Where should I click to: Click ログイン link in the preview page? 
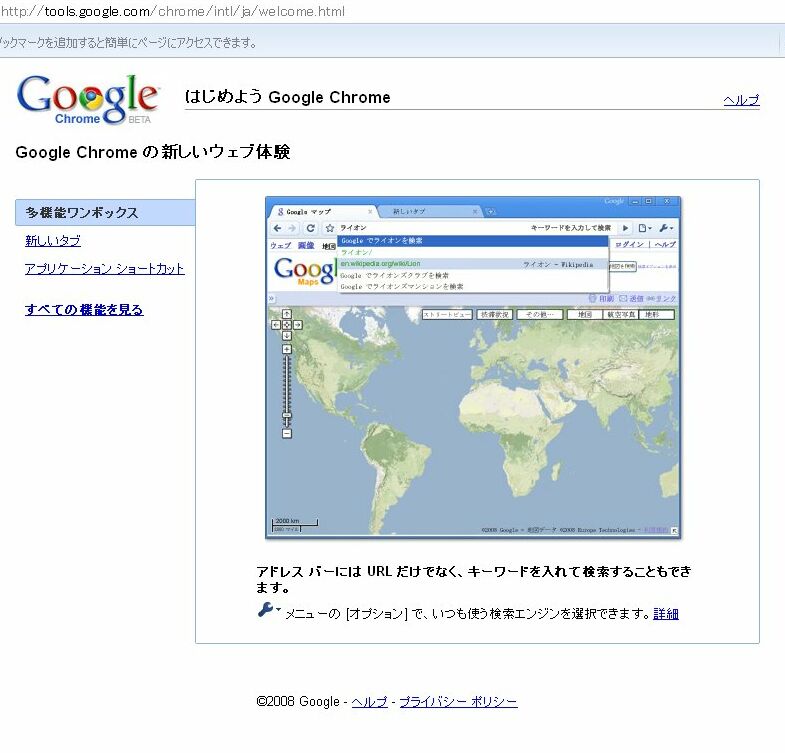click(629, 244)
